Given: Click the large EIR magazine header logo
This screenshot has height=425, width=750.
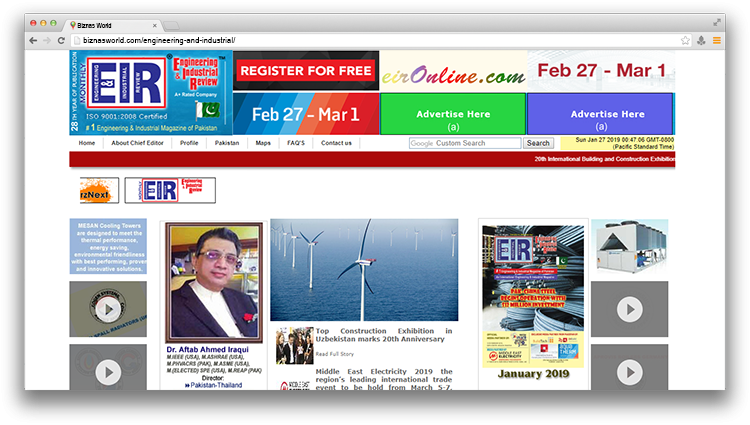Looking at the screenshot, I should pyautogui.click(x=150, y=92).
